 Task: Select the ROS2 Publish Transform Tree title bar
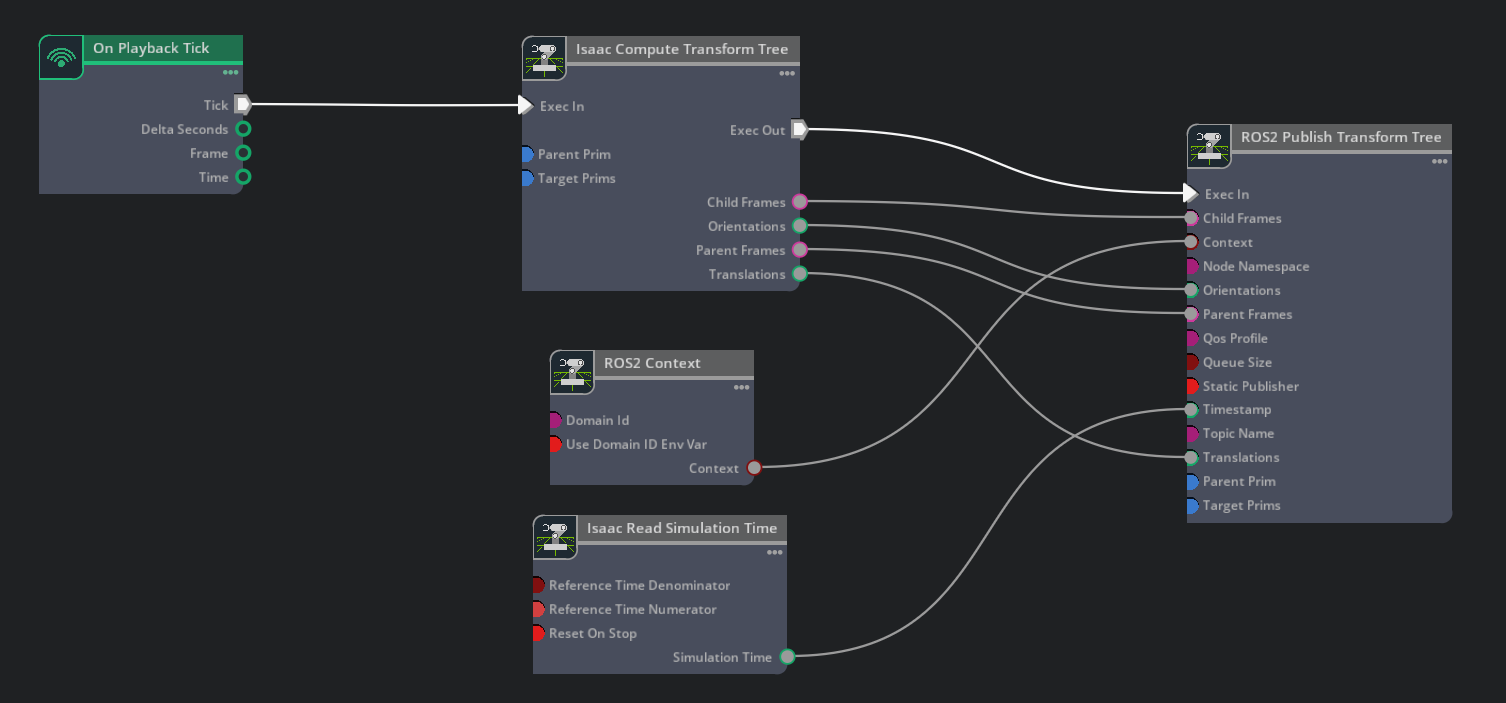tap(1341, 138)
